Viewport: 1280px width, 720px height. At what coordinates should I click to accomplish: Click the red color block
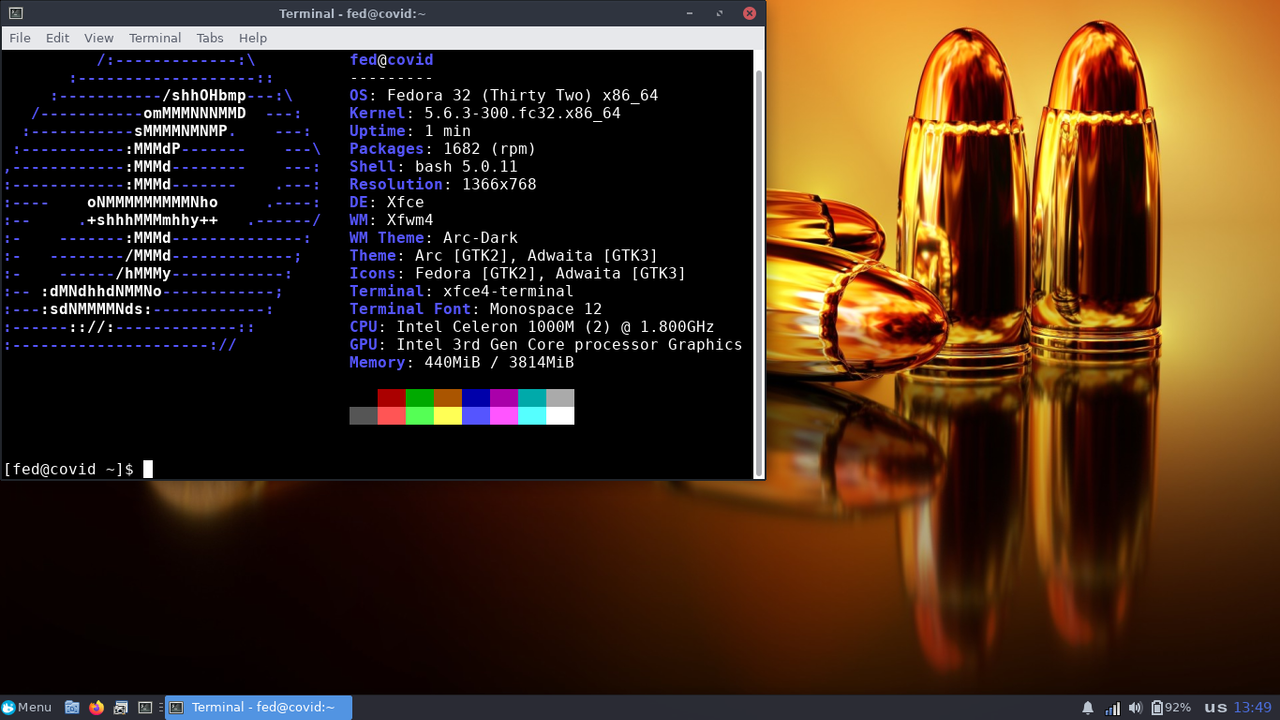pyautogui.click(x=391, y=398)
